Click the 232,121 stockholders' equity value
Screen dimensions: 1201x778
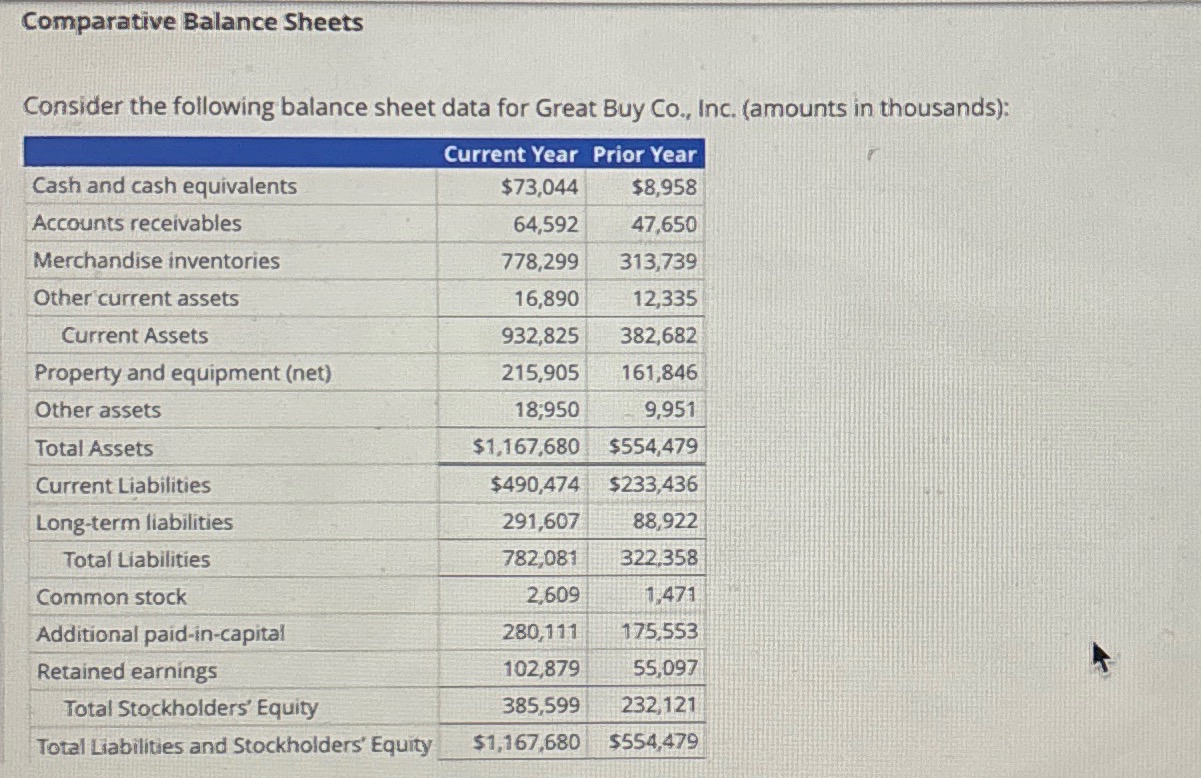660,706
